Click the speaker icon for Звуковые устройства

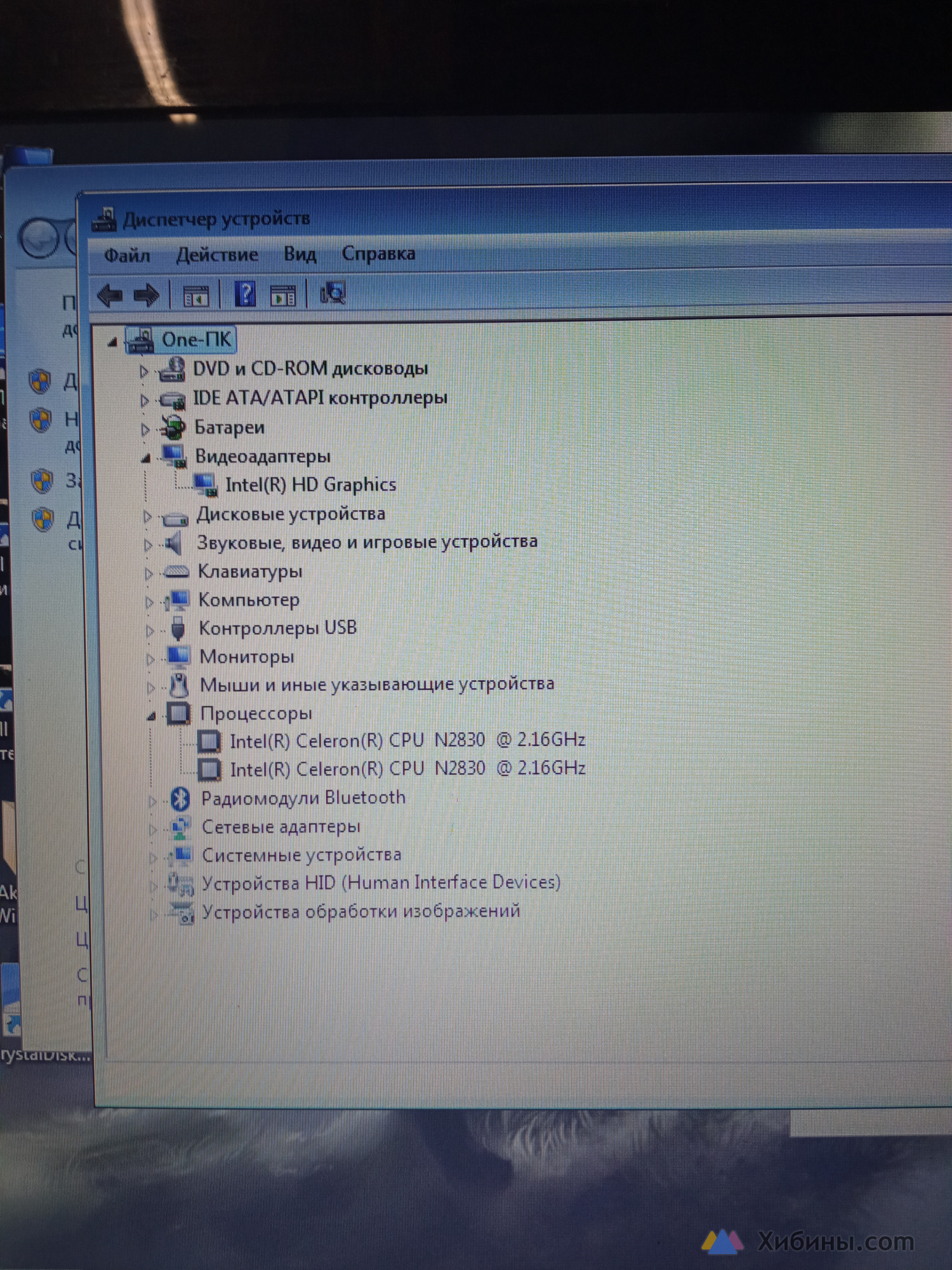coord(173,544)
